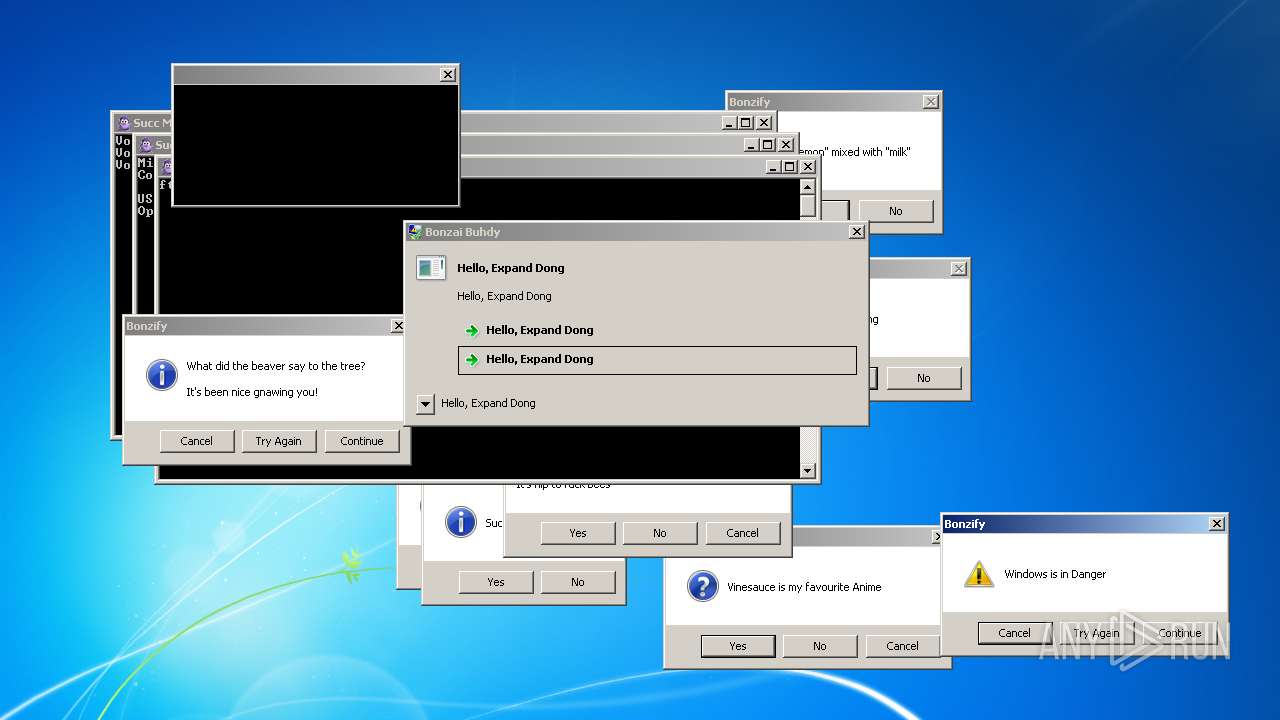
Task: Expand the Bonzai Buhdy details arrow
Action: tap(425, 404)
